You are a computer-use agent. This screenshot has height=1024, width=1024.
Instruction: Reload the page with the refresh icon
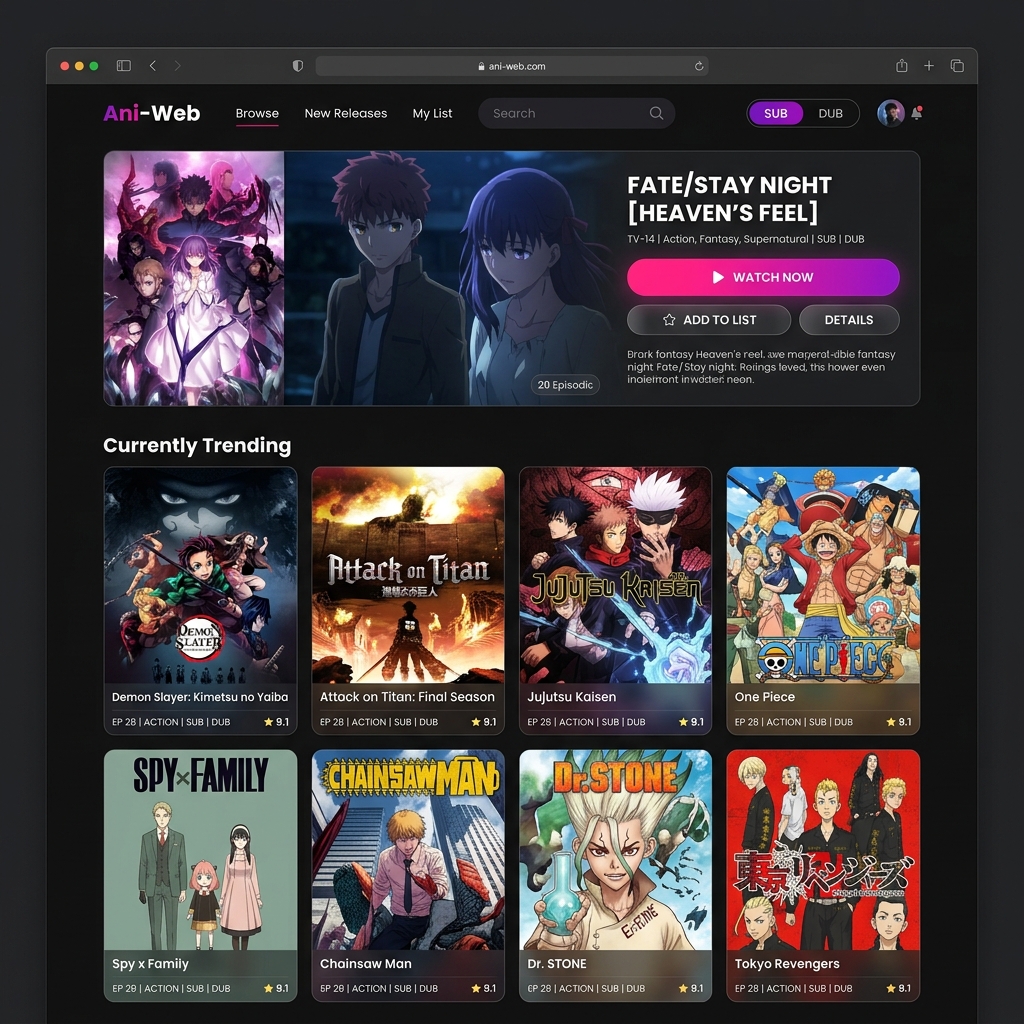pos(699,66)
